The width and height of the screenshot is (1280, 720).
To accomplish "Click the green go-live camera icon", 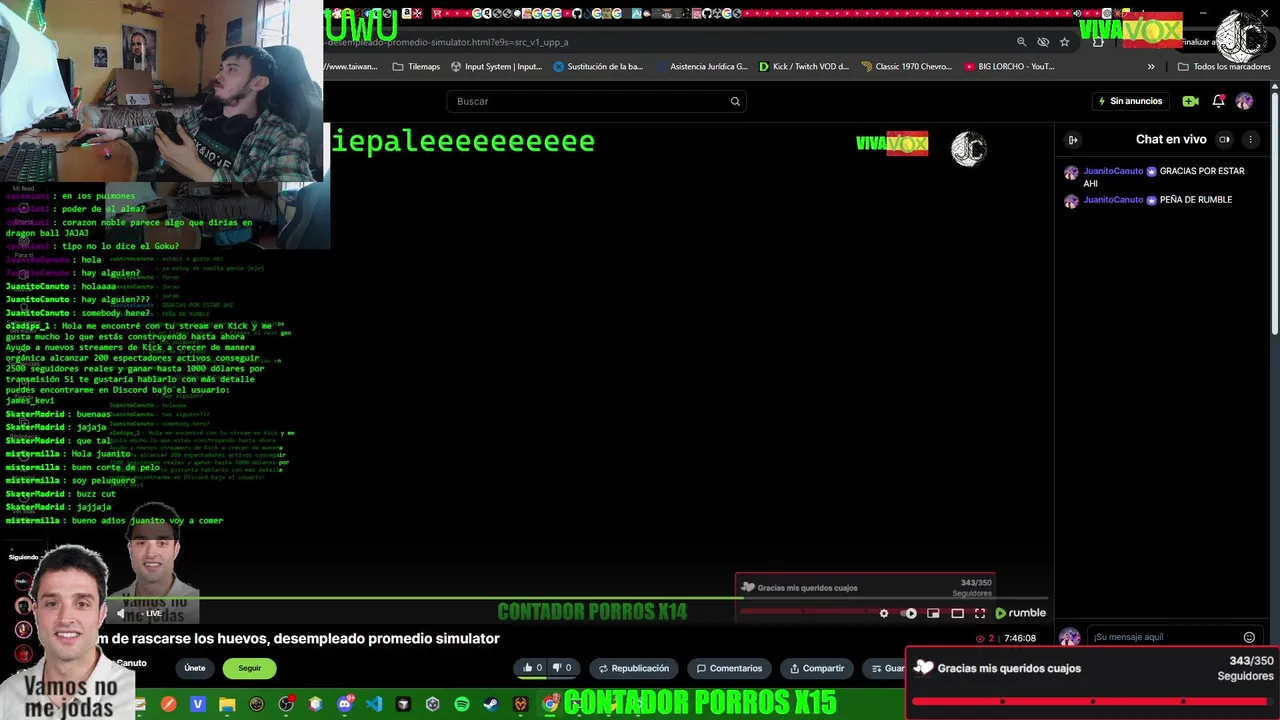I will click(x=1190, y=101).
